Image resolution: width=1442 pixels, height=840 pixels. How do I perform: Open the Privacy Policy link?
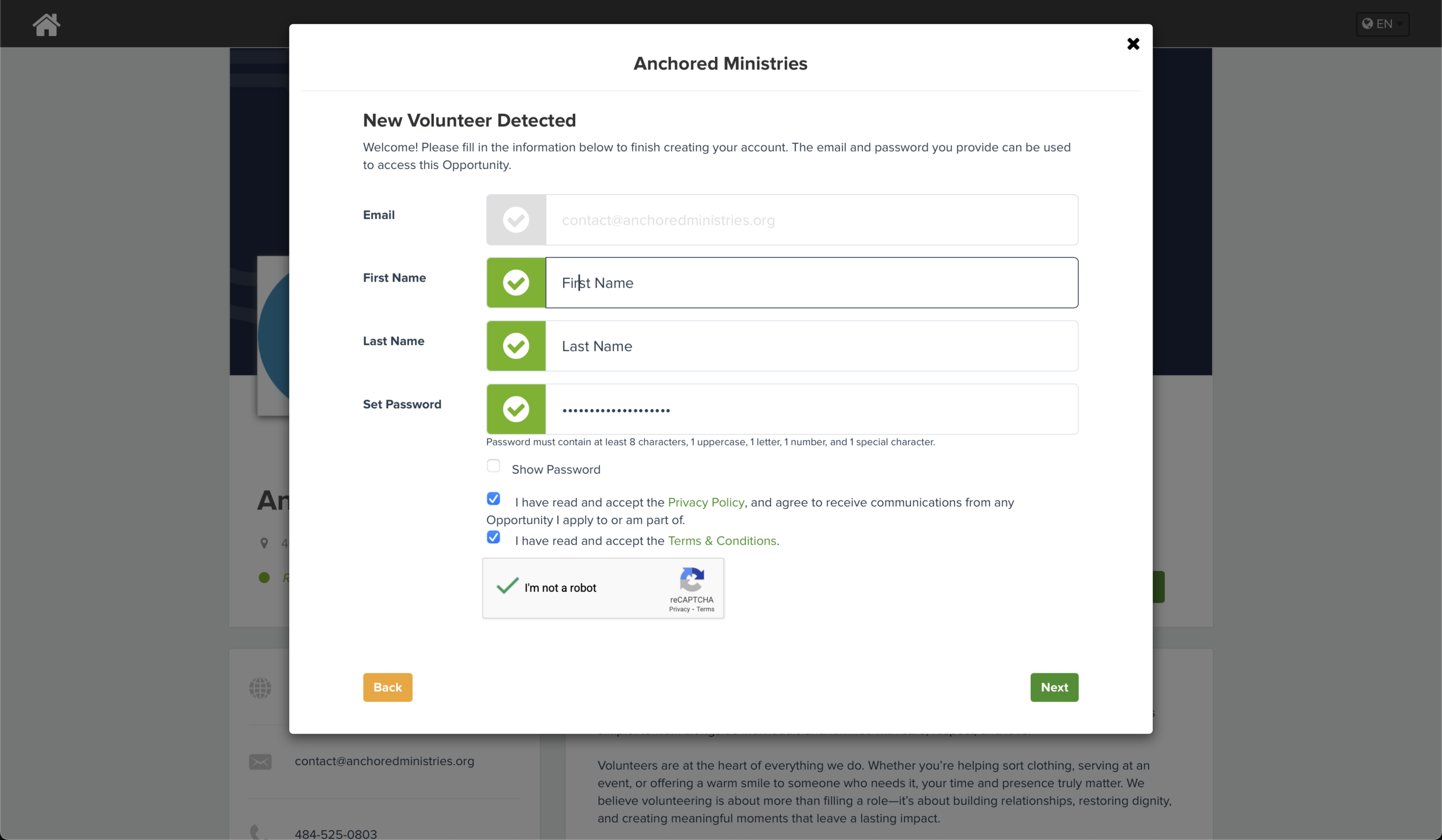[x=706, y=503]
